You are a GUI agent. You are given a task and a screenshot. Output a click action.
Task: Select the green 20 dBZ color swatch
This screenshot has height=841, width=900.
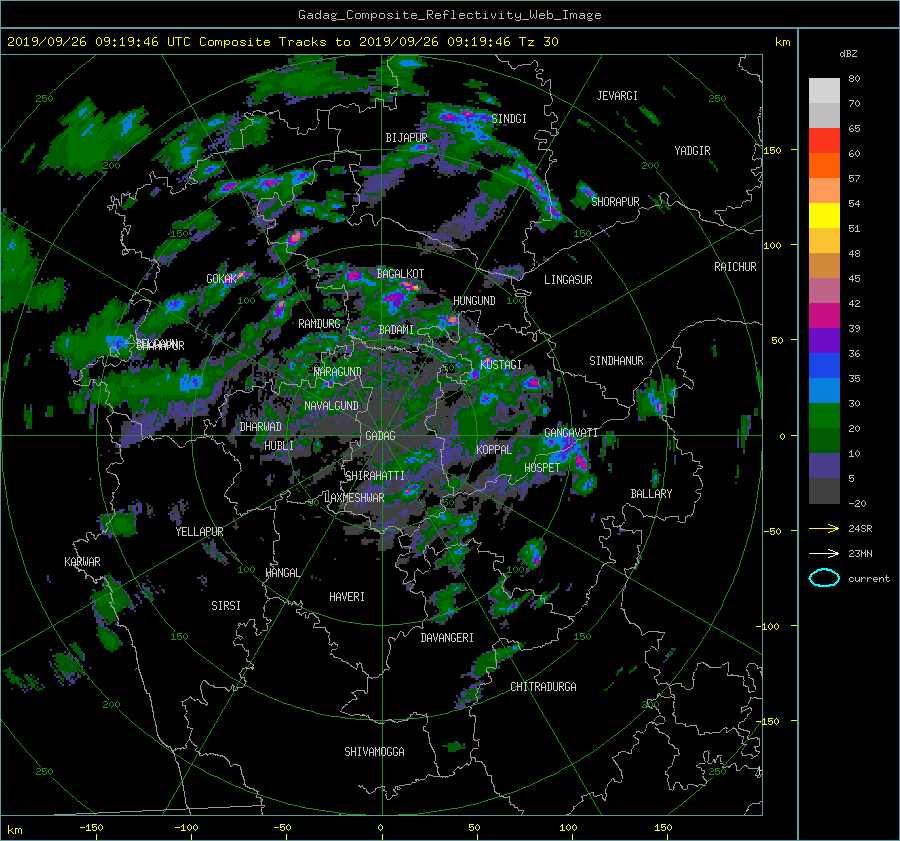(824, 416)
